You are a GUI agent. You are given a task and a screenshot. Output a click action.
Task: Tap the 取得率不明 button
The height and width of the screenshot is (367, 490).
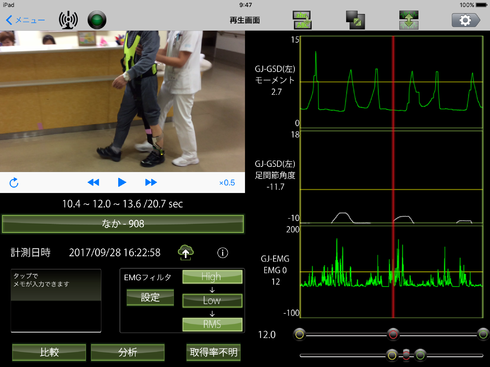click(x=213, y=352)
